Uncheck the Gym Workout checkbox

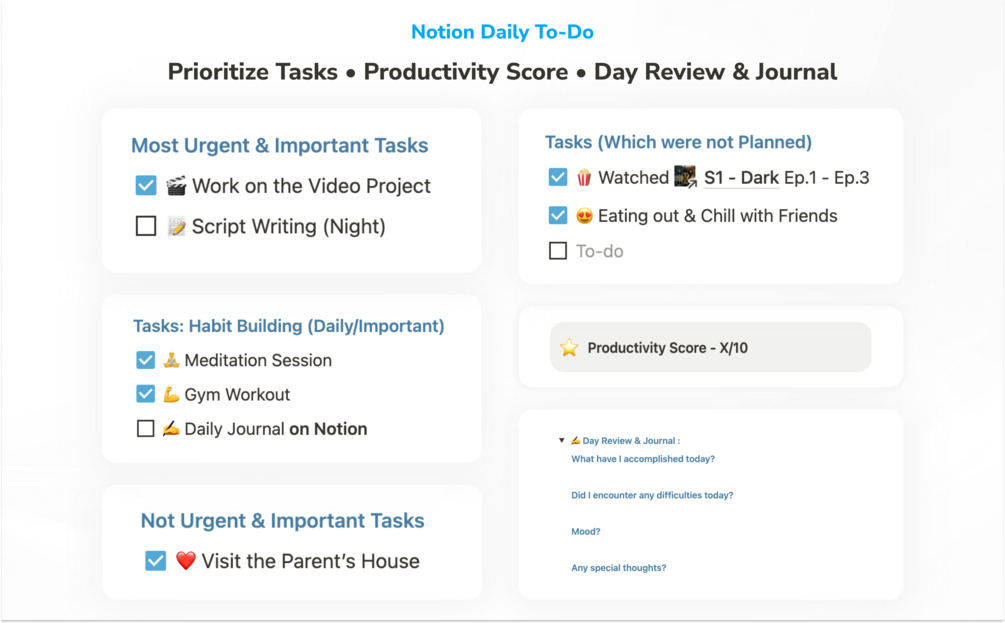146,395
